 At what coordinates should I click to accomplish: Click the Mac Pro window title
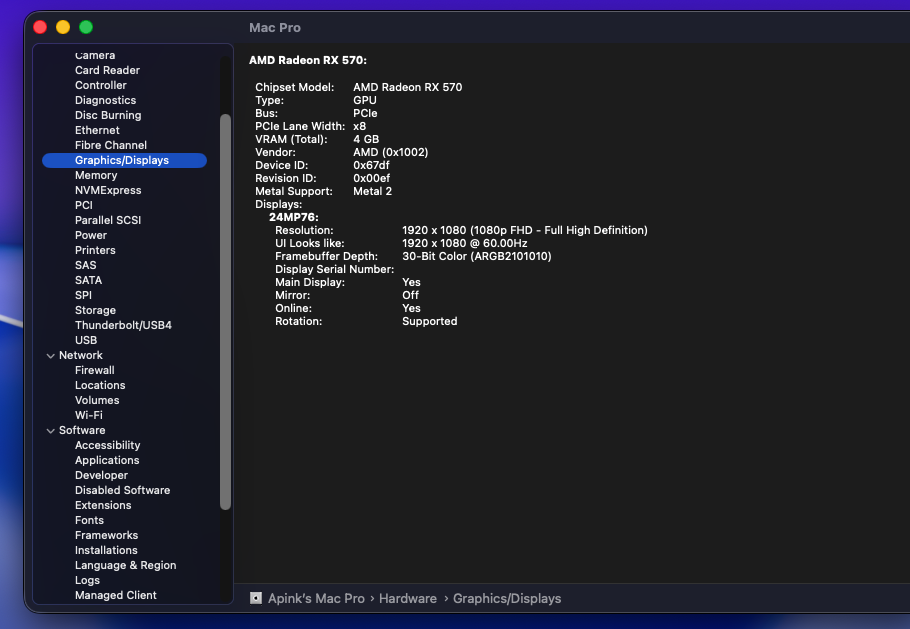[275, 27]
